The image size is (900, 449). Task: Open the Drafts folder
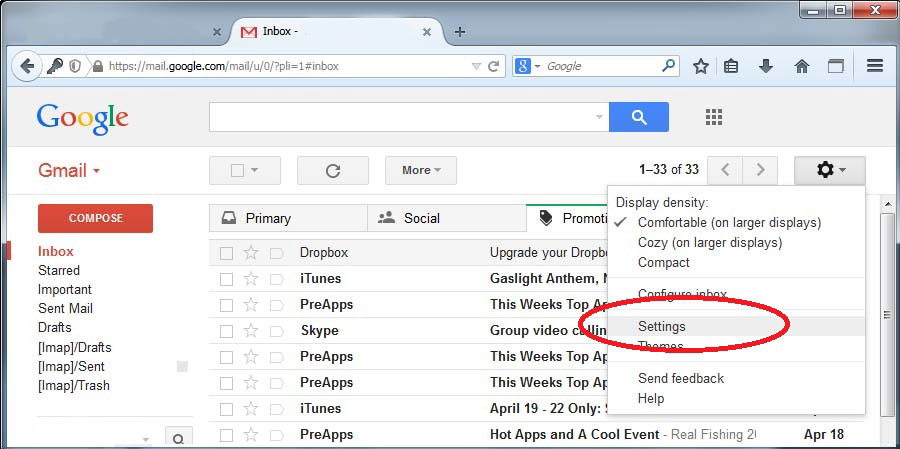[55, 328]
